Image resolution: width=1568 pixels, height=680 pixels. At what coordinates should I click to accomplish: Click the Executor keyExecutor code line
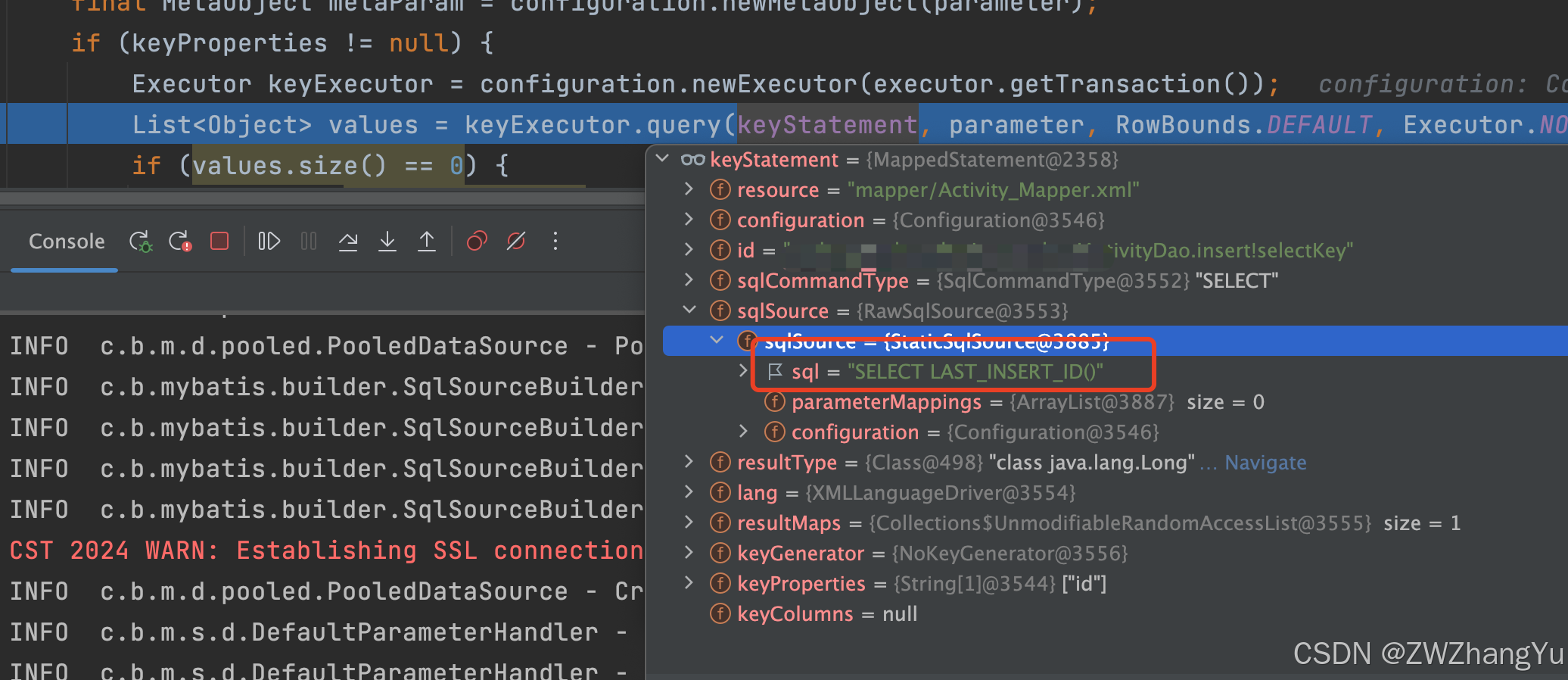pos(705,83)
